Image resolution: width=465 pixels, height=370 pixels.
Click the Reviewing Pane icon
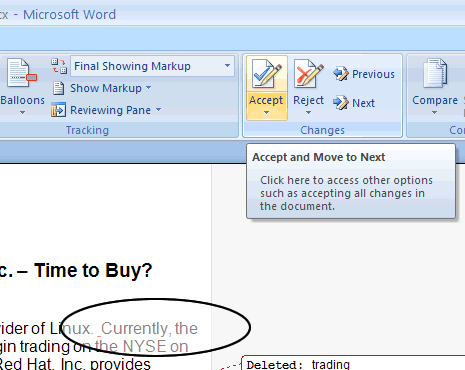click(58, 110)
